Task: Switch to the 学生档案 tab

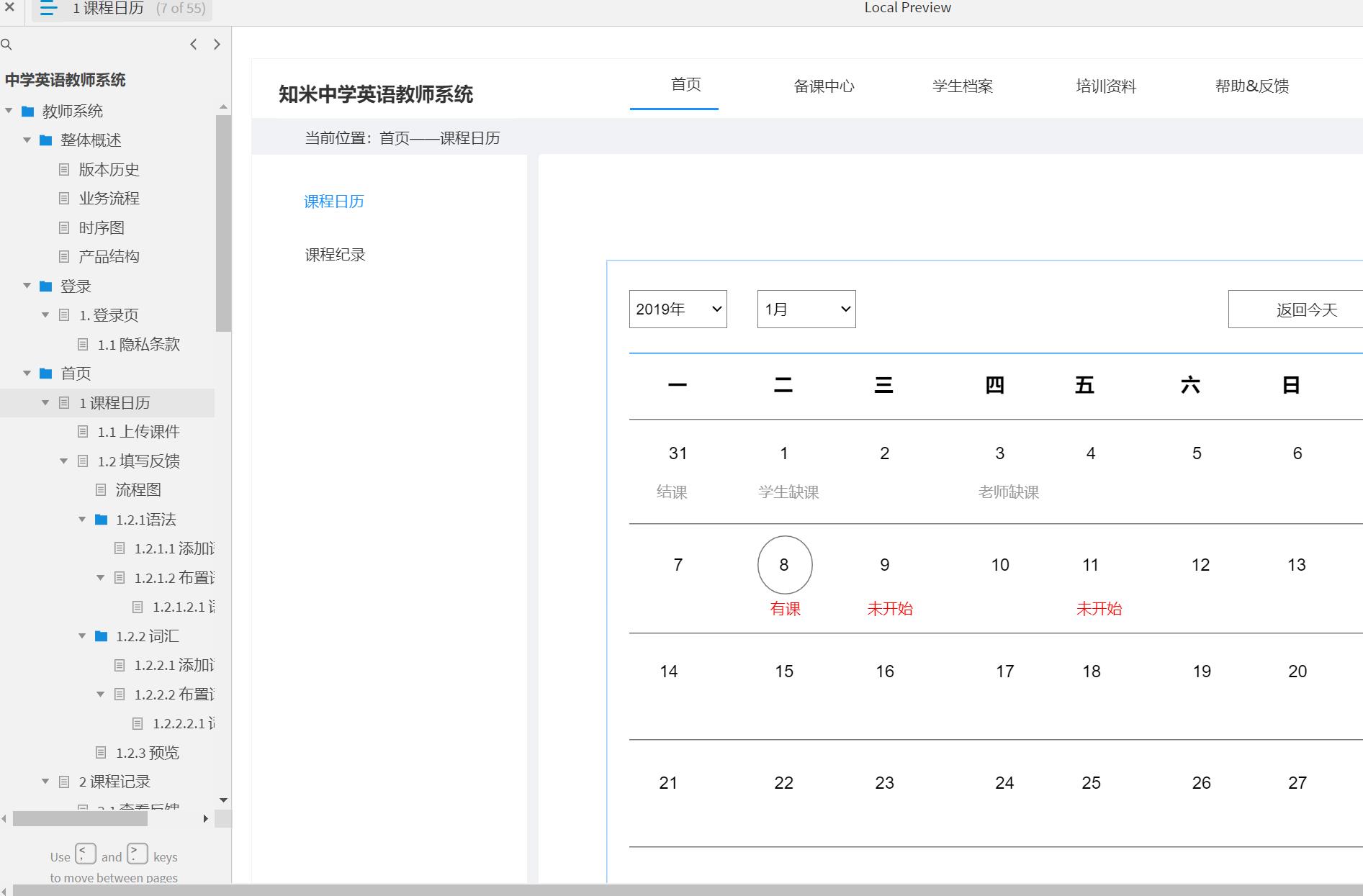Action: click(x=962, y=86)
